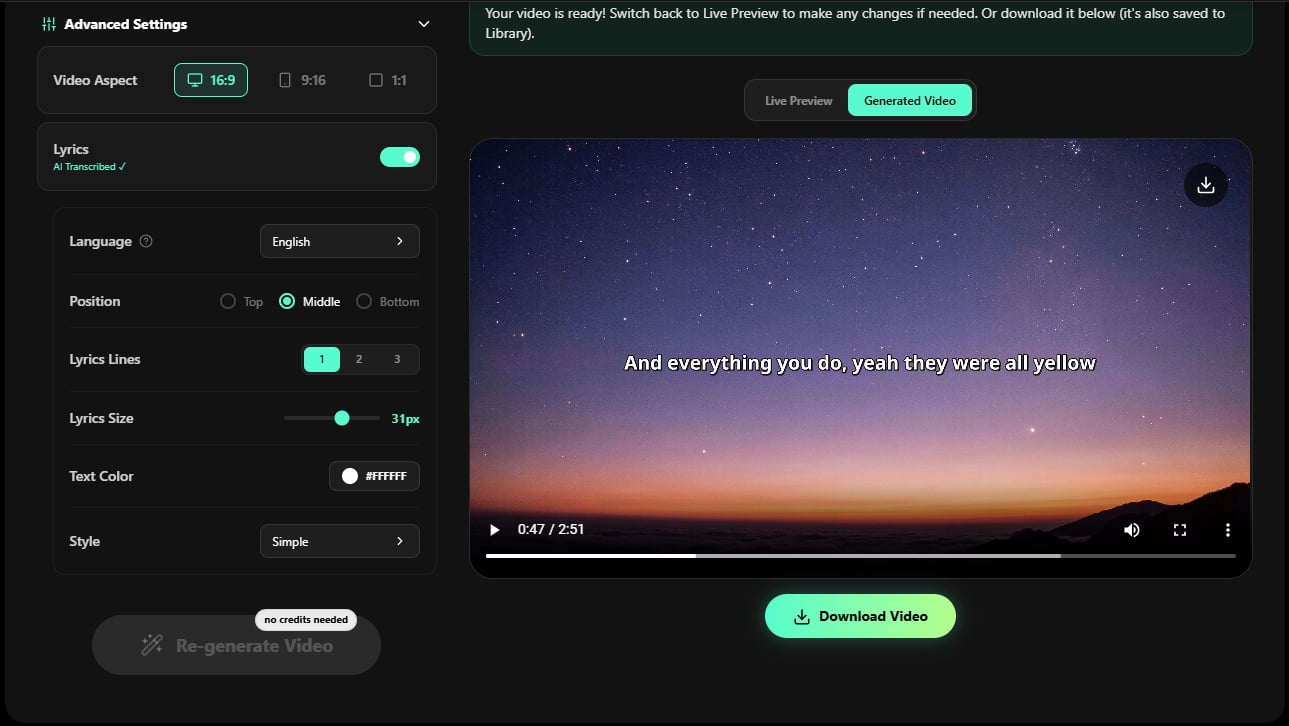Select 1:1 video aspect
Viewport: 1289px width, 726px height.
click(x=388, y=80)
